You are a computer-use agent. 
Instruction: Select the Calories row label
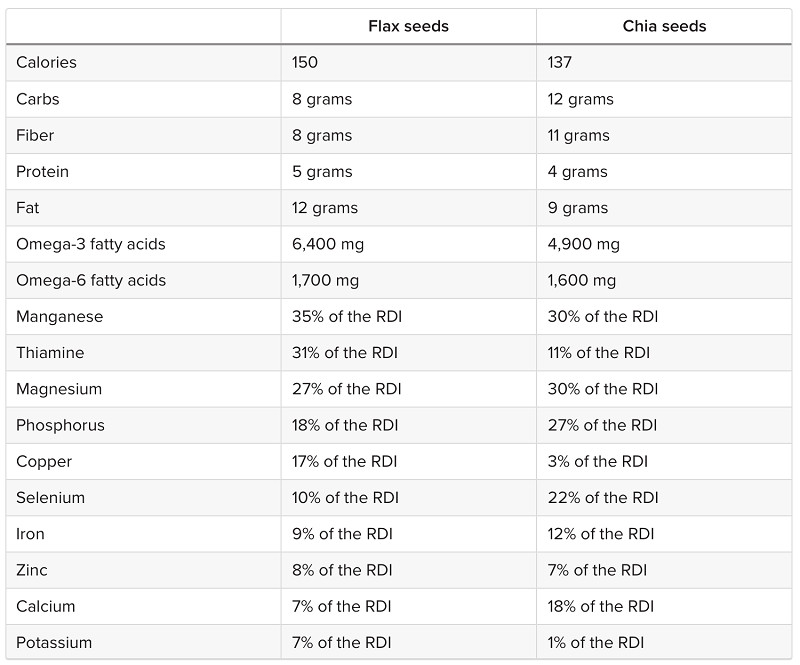point(46,63)
